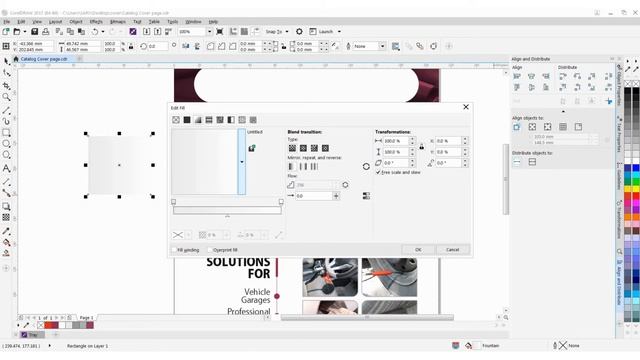Screen dimensions: 640x360
Task: Close the Edit Fill dialog
Action: [466, 107]
